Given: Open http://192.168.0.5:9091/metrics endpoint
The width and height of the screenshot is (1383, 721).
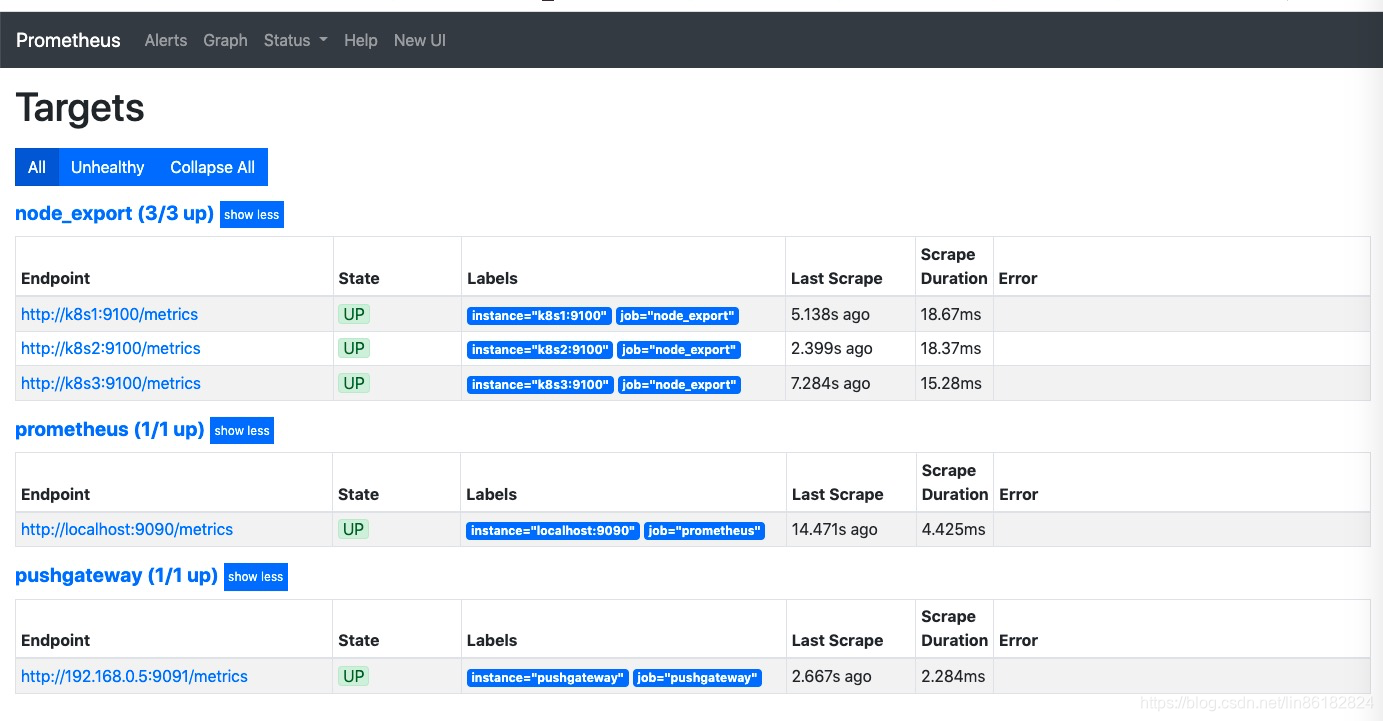Looking at the screenshot, I should 134,676.
